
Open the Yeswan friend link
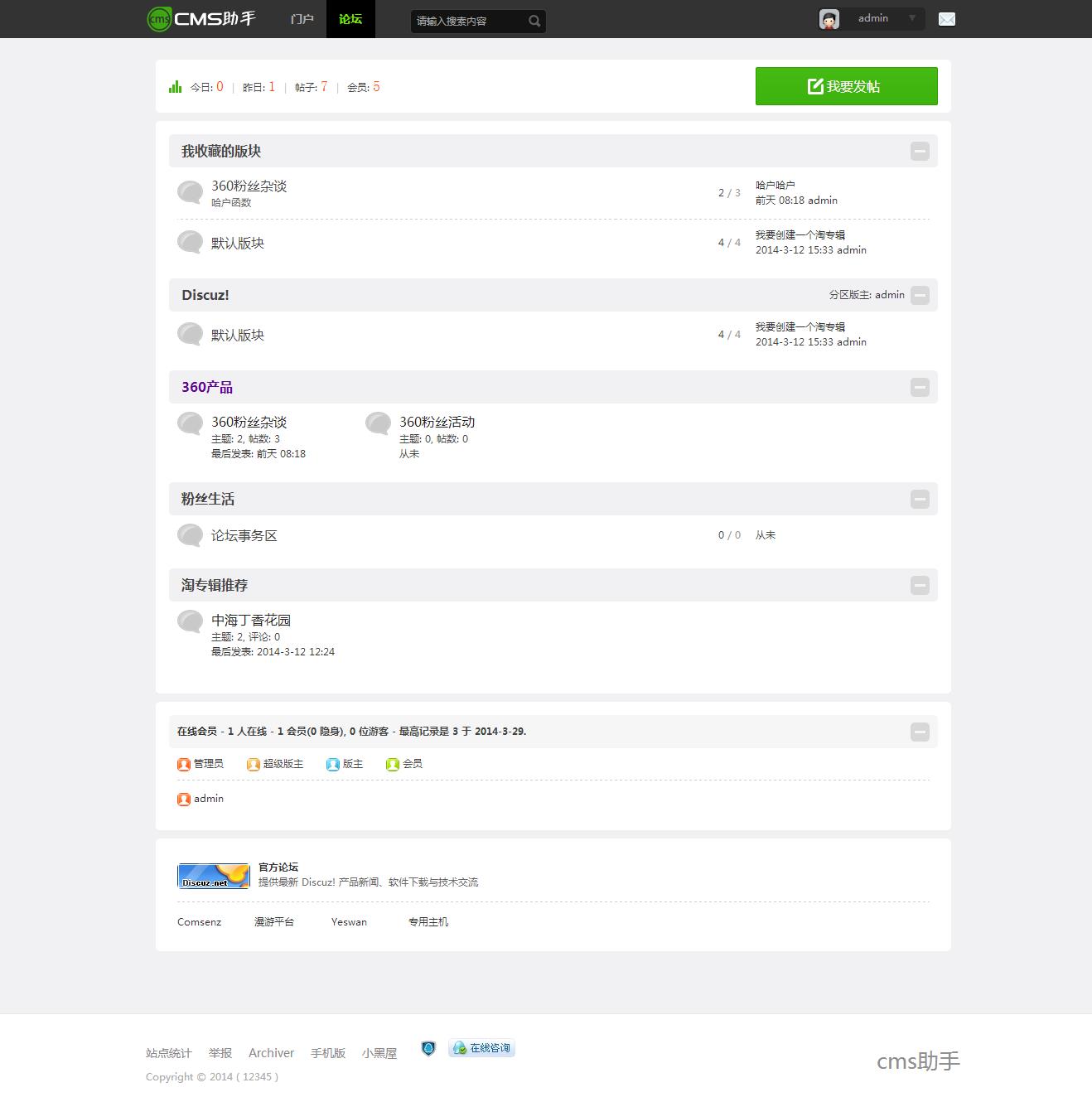(x=349, y=922)
